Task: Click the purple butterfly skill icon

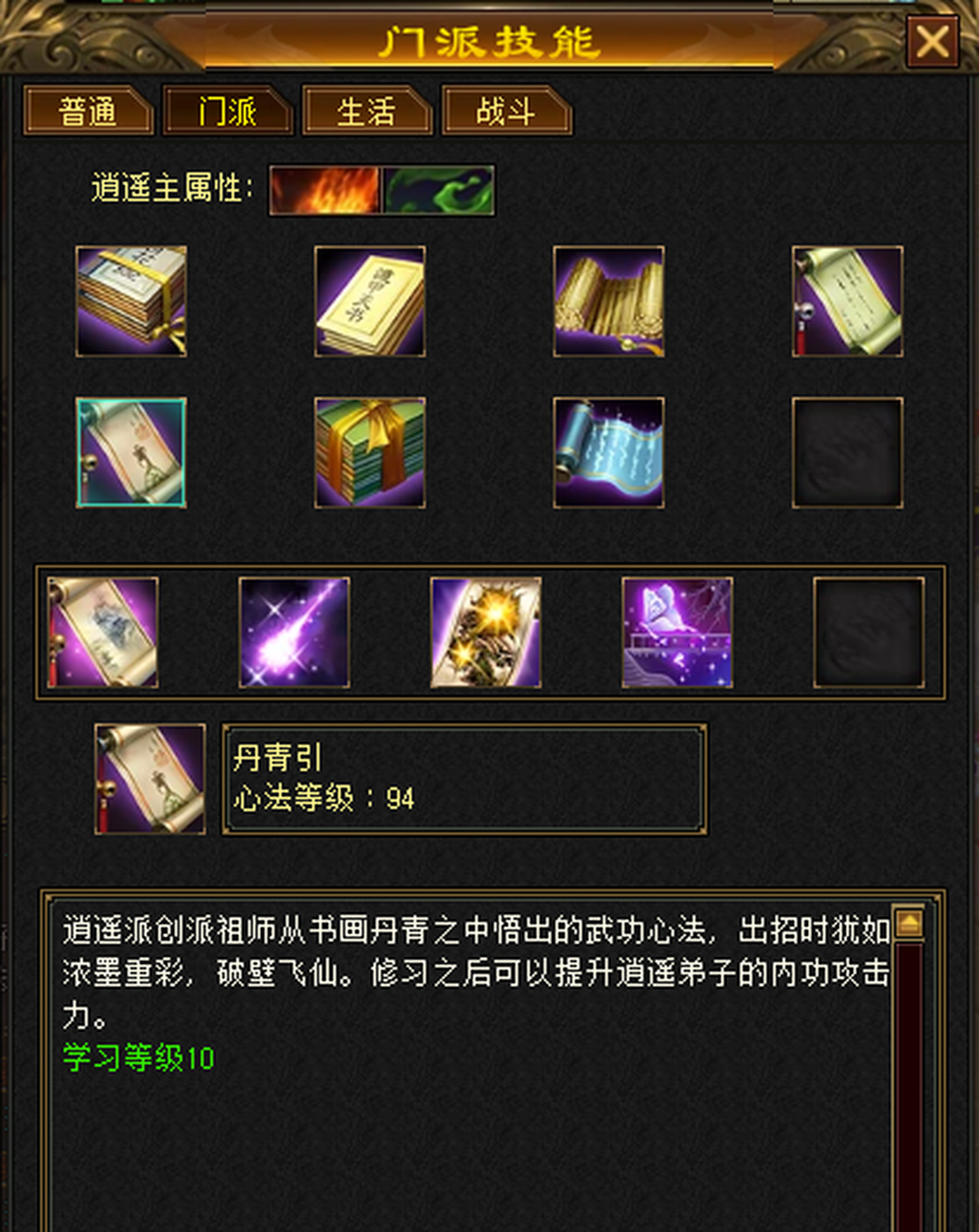Action: [677, 632]
